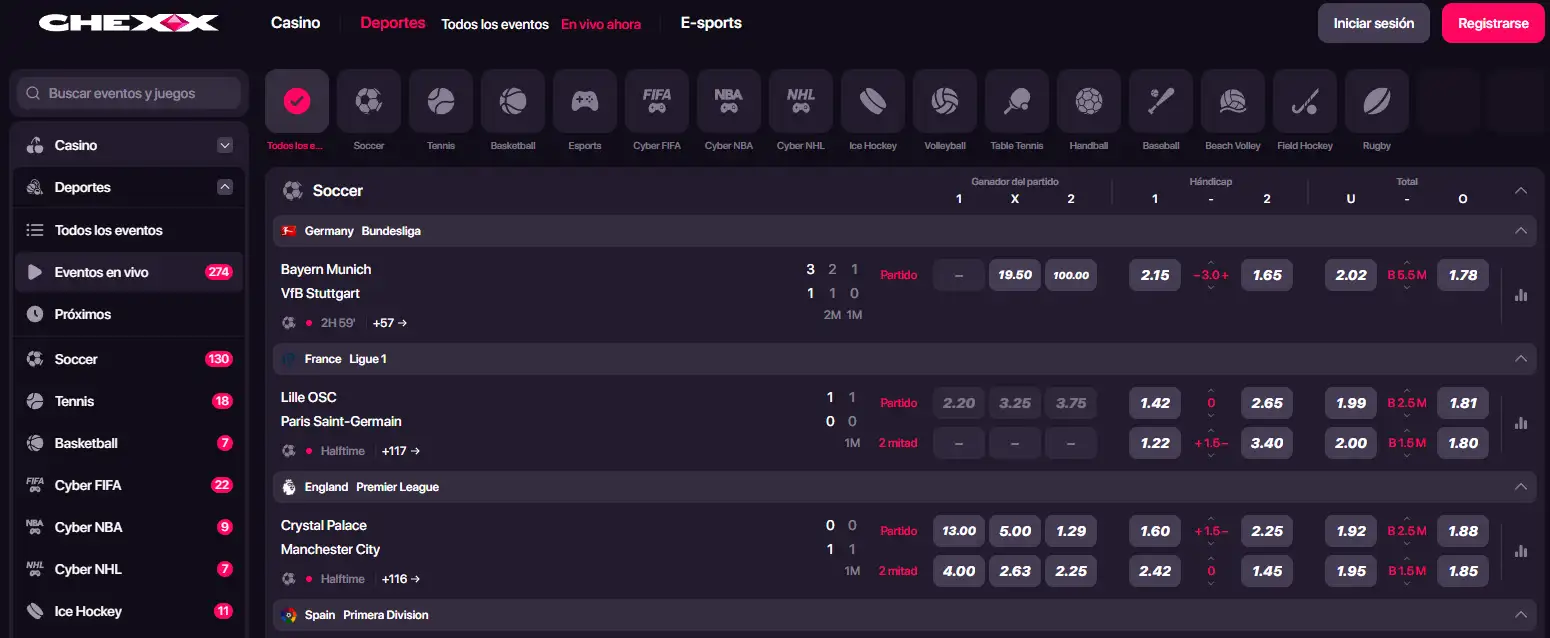
Task: Open +117 more markets for Lille match
Action: click(401, 451)
